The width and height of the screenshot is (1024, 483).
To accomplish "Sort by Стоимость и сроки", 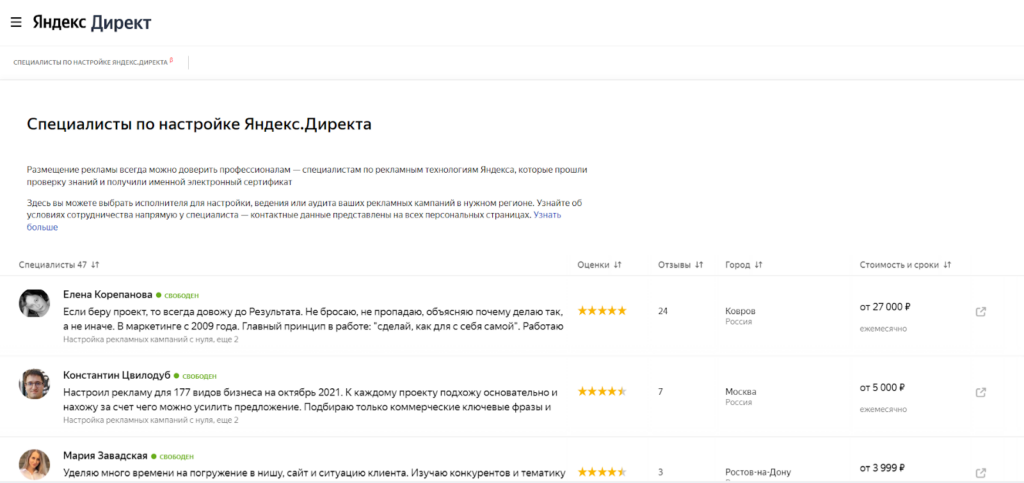I will click(x=905, y=265).
